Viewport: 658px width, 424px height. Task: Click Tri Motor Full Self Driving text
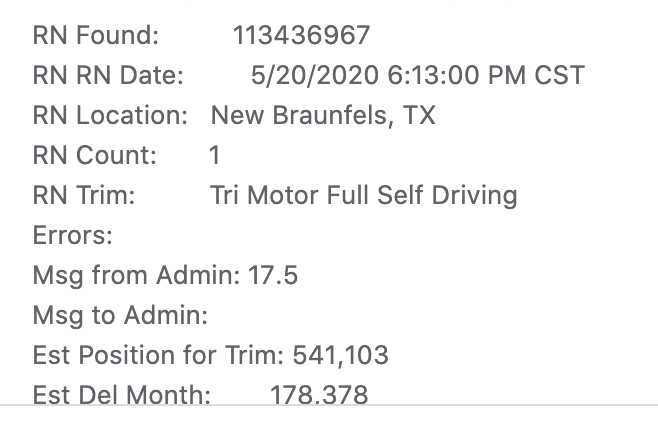[363, 196]
